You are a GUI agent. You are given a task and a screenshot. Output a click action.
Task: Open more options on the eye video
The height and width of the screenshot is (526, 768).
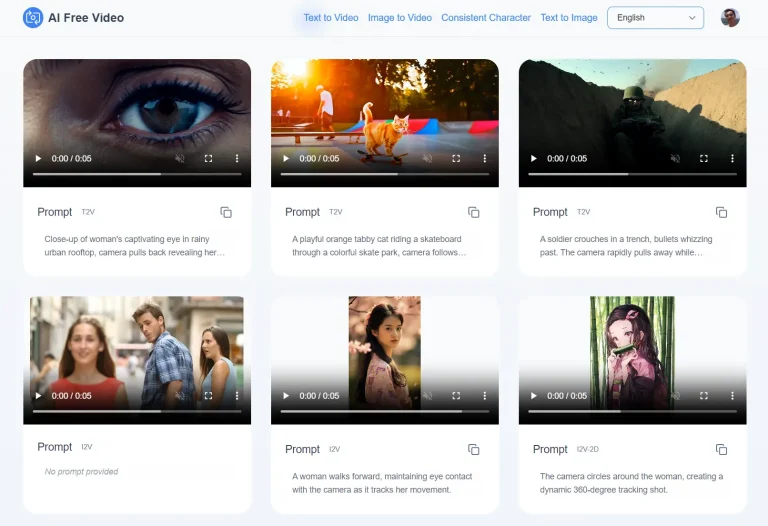[x=237, y=158]
